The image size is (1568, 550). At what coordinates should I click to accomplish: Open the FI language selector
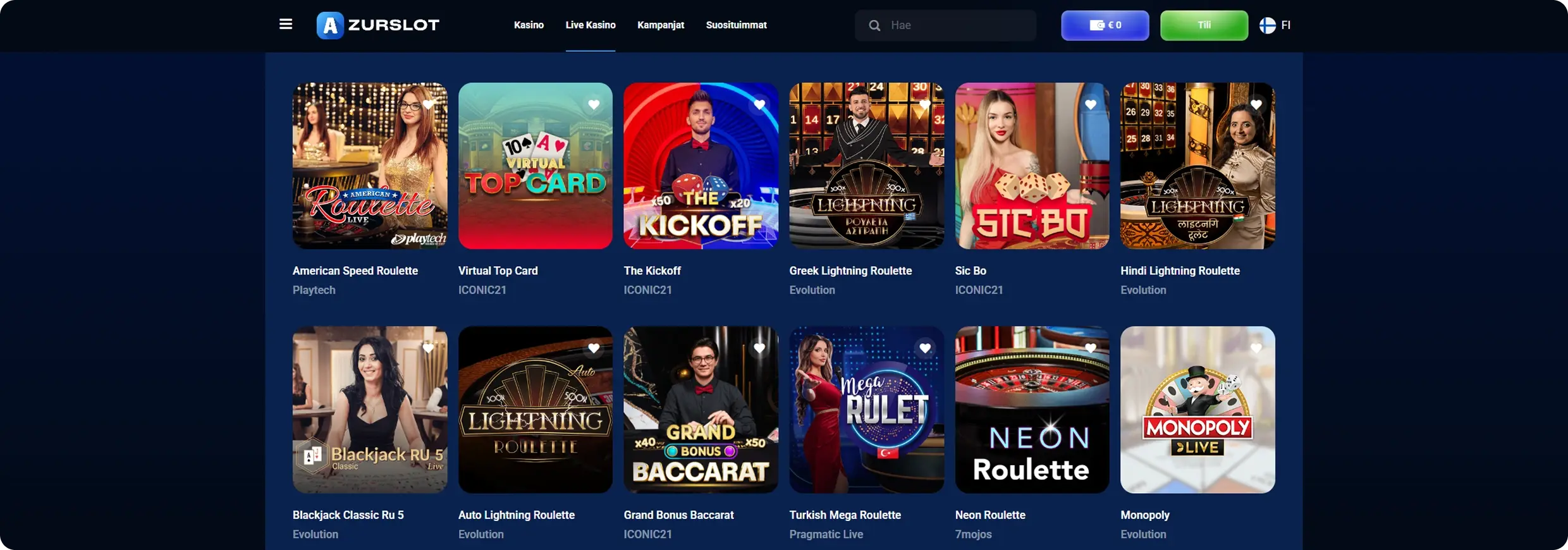click(1275, 25)
